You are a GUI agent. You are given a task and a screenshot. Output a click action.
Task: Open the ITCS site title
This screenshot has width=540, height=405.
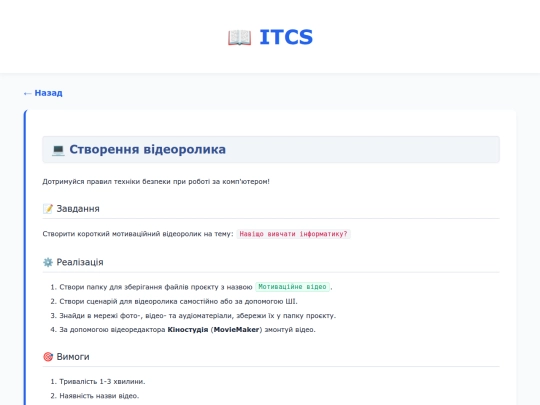point(286,37)
